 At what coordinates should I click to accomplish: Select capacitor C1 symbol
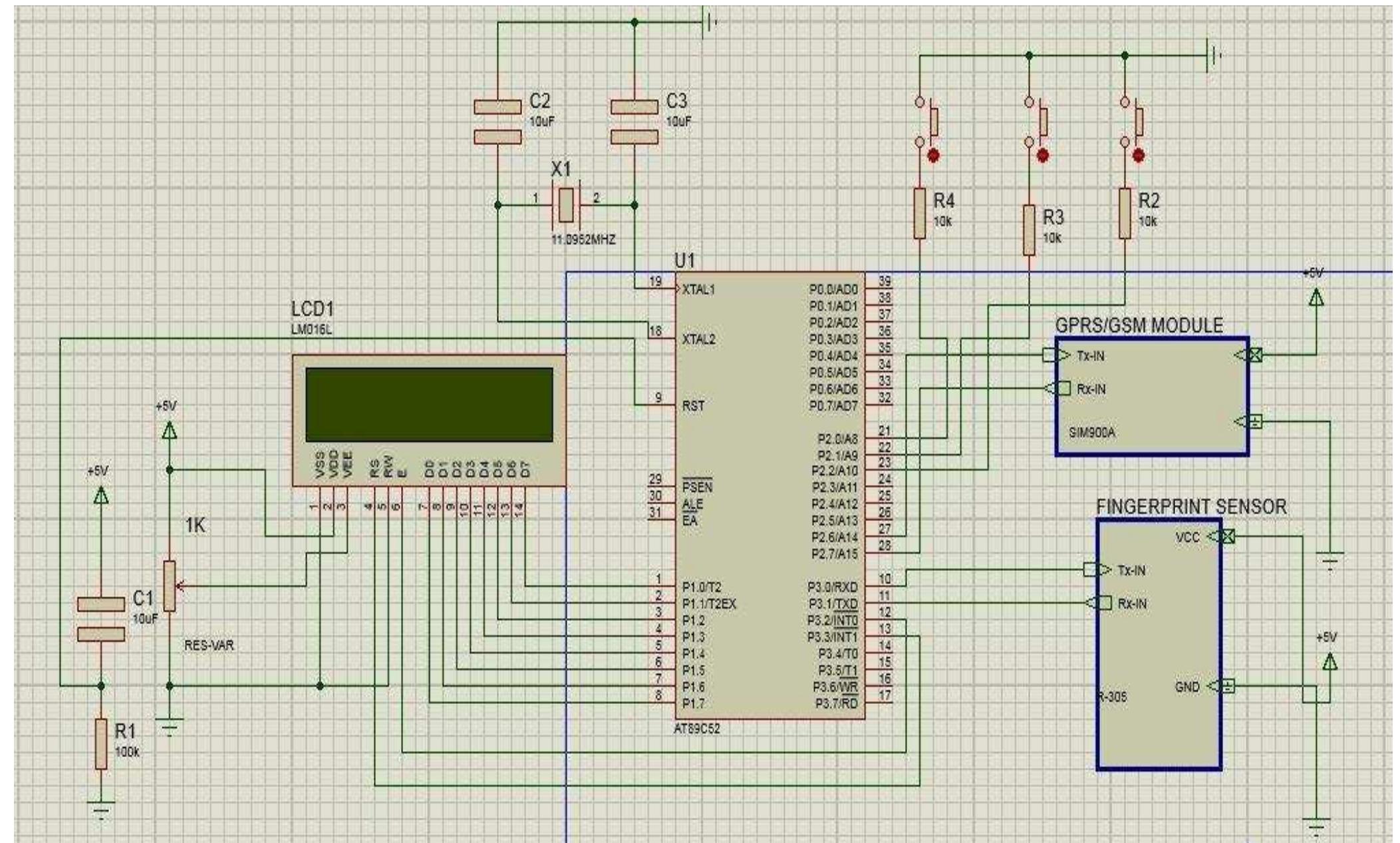[x=101, y=619]
